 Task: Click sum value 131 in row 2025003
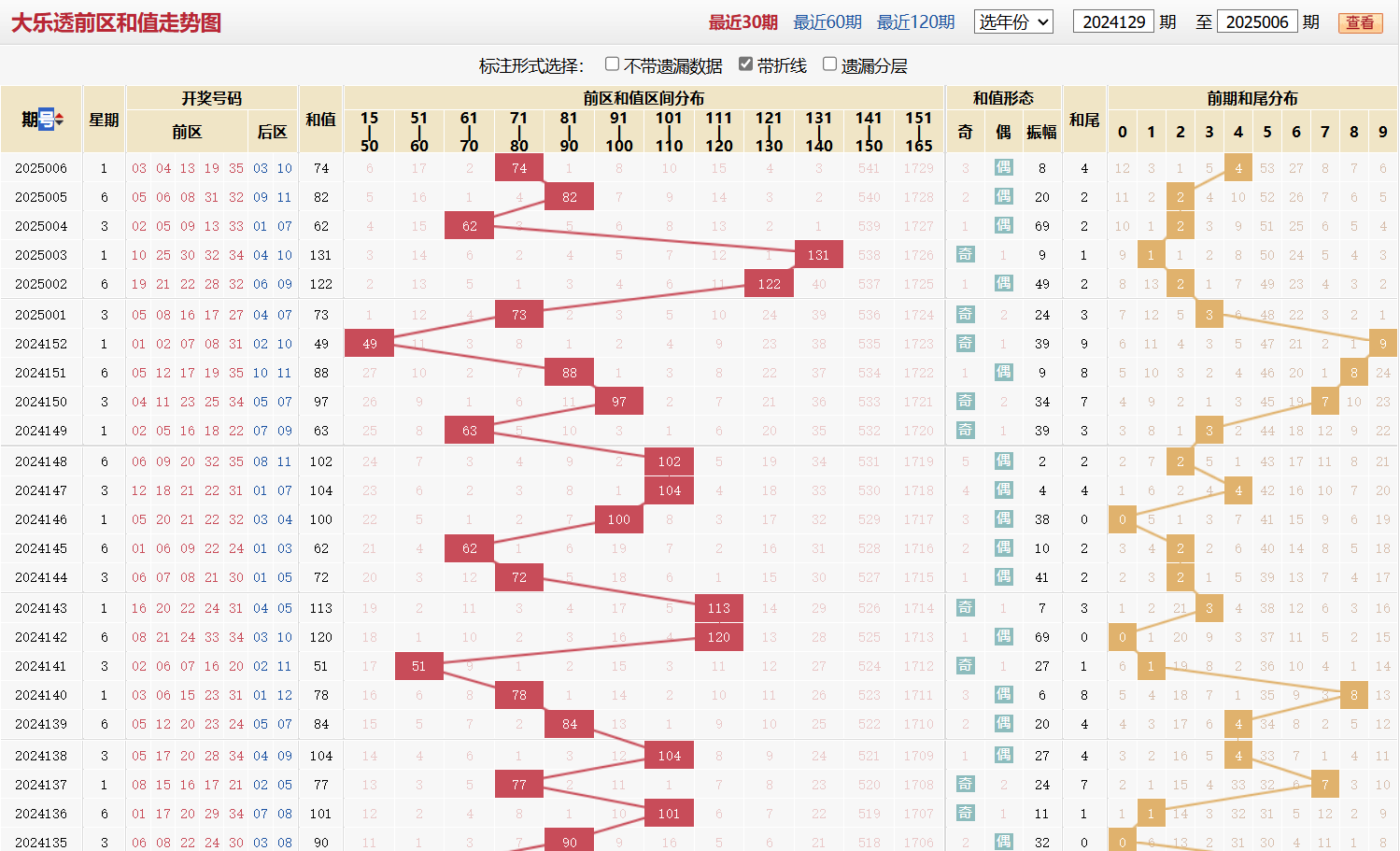click(x=321, y=255)
